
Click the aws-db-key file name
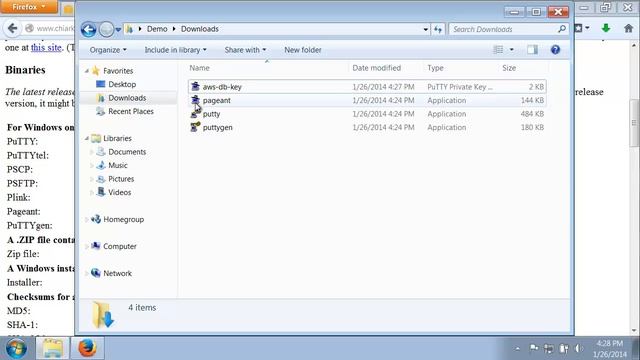tap(222, 87)
